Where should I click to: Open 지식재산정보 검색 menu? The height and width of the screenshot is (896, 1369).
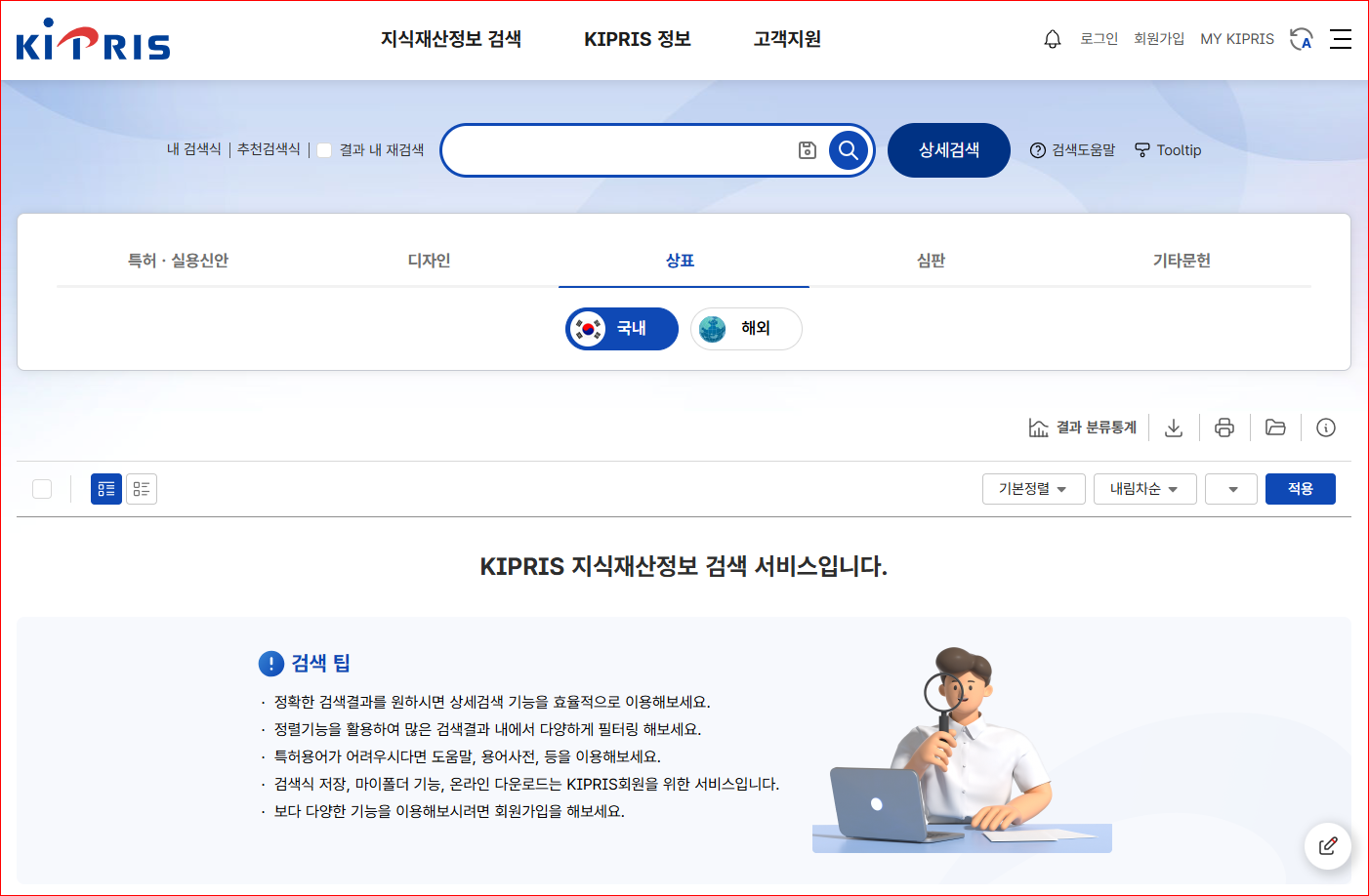(451, 39)
